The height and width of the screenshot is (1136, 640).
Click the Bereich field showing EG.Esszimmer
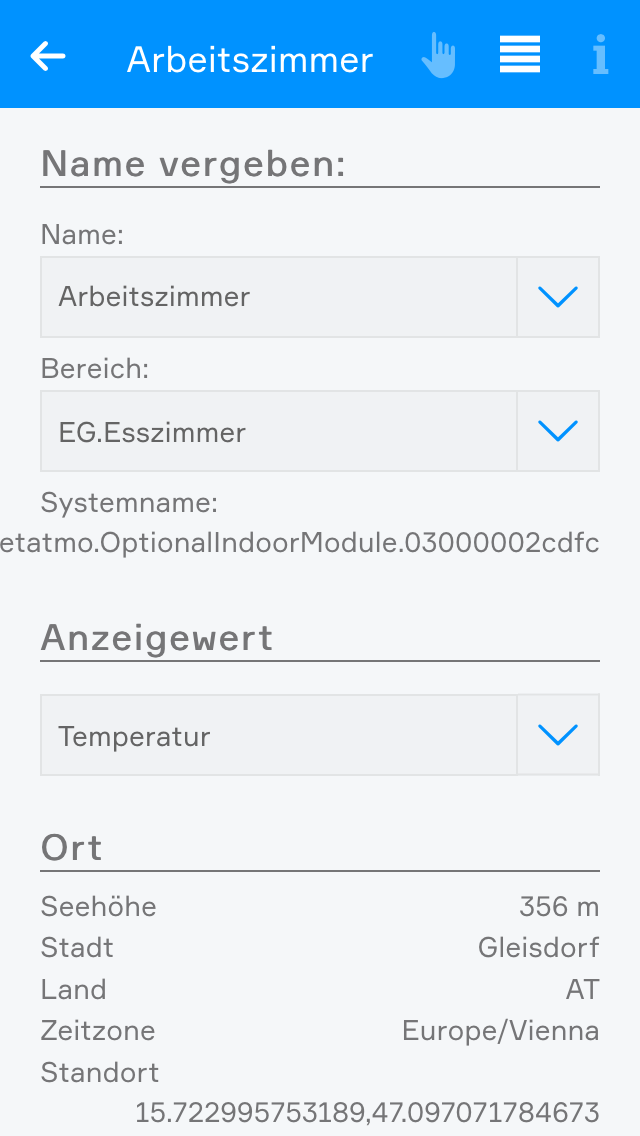point(279,431)
